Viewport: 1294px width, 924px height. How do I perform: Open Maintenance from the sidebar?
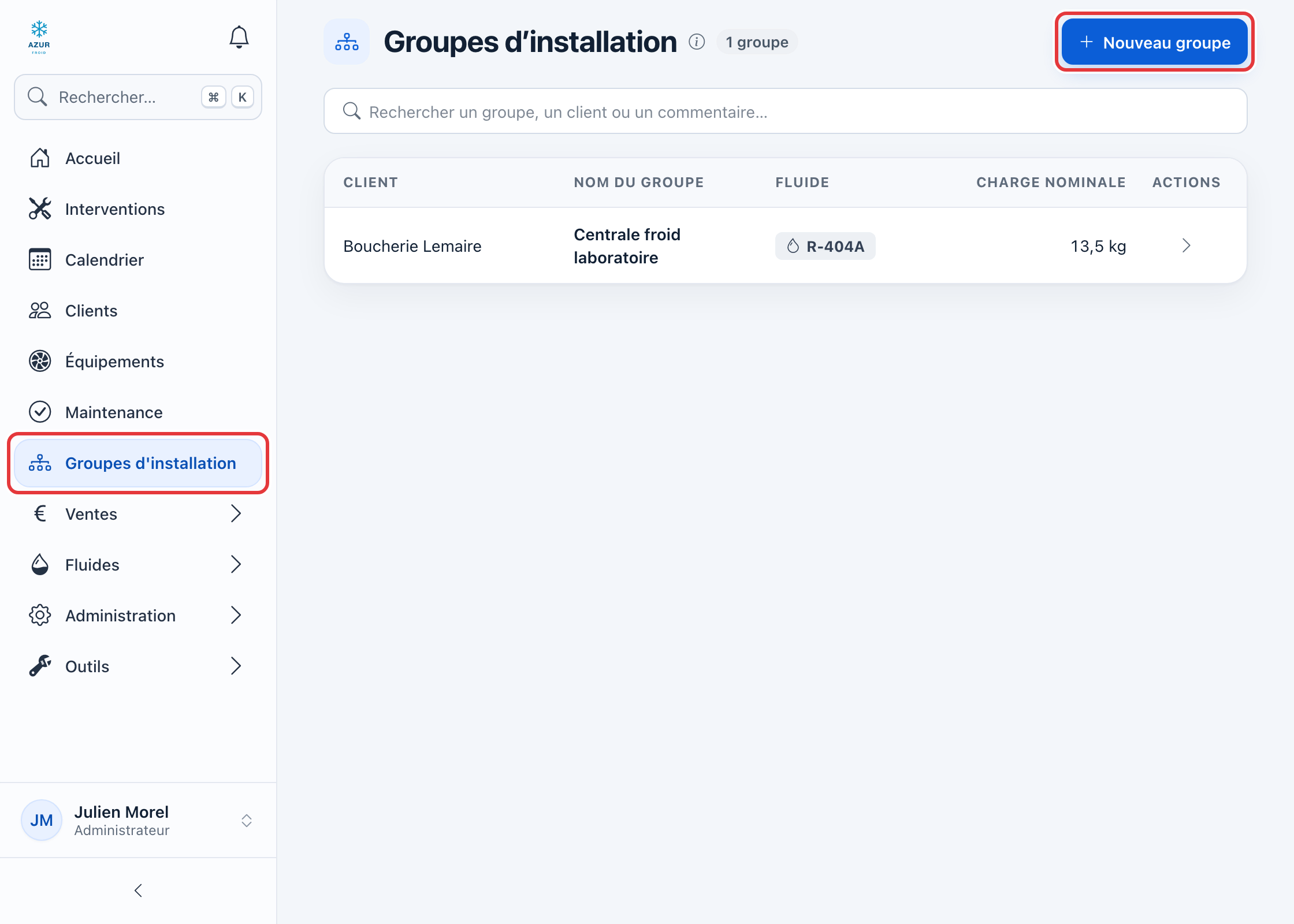(138, 412)
